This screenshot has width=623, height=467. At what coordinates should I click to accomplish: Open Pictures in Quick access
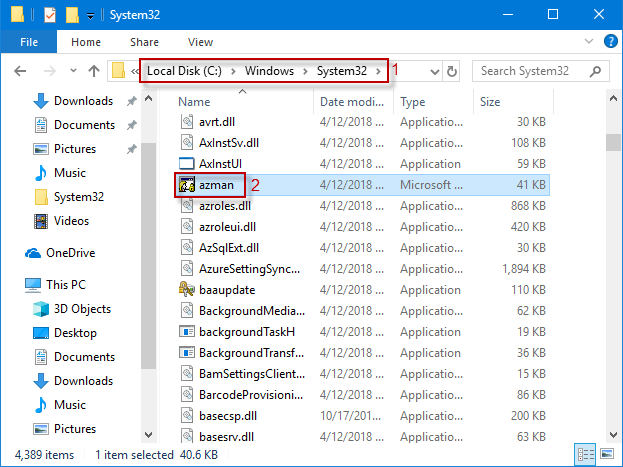coord(75,149)
